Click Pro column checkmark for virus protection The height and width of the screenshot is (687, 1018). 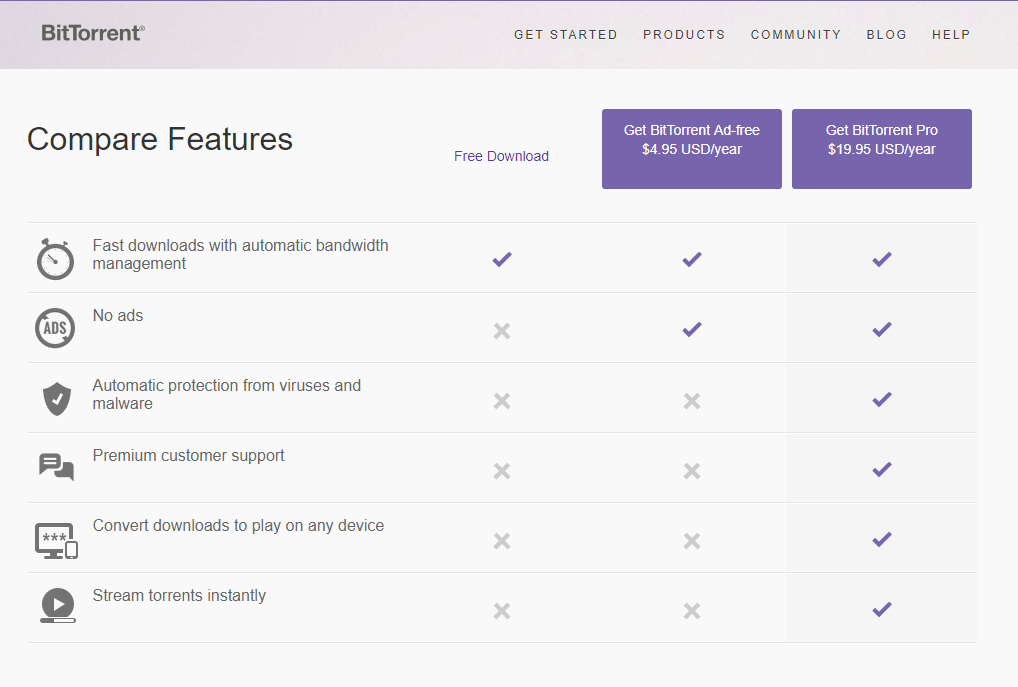point(882,399)
